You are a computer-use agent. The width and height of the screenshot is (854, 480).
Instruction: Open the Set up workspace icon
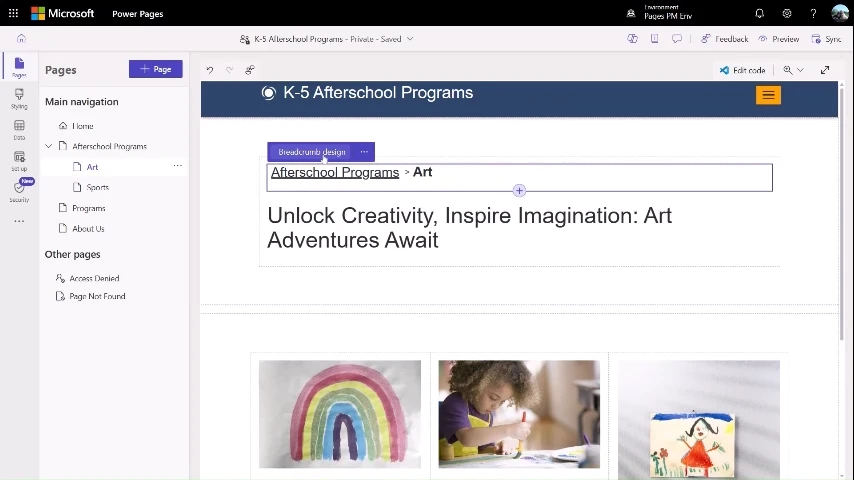click(x=19, y=160)
